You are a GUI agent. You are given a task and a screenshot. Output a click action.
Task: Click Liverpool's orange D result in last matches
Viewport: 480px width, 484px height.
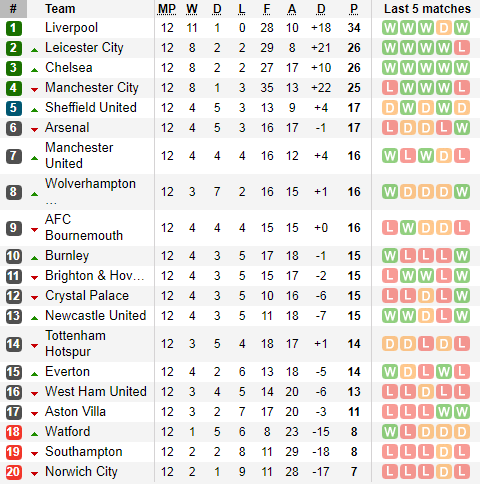pyautogui.click(x=444, y=28)
